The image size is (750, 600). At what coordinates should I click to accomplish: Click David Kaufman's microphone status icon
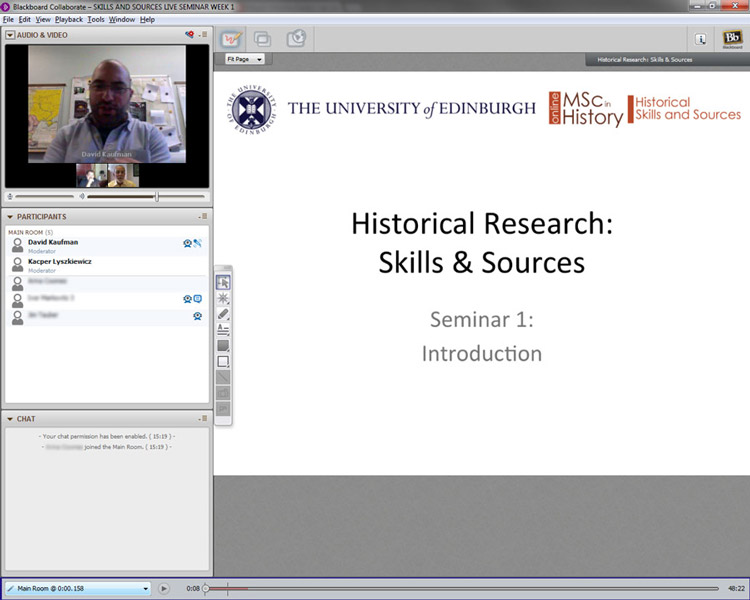pos(198,243)
